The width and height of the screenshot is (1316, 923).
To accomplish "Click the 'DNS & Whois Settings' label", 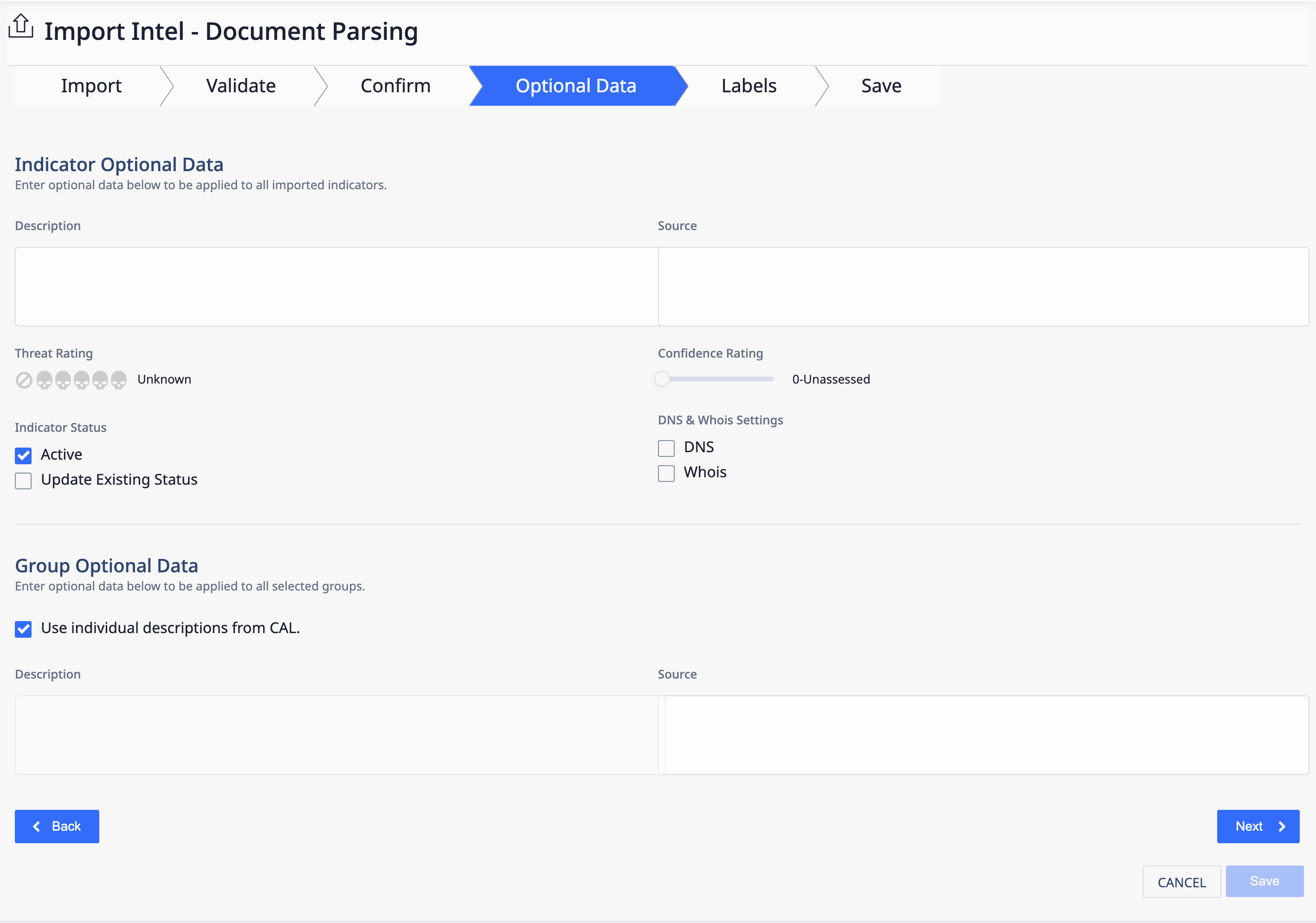I will coord(721,420).
